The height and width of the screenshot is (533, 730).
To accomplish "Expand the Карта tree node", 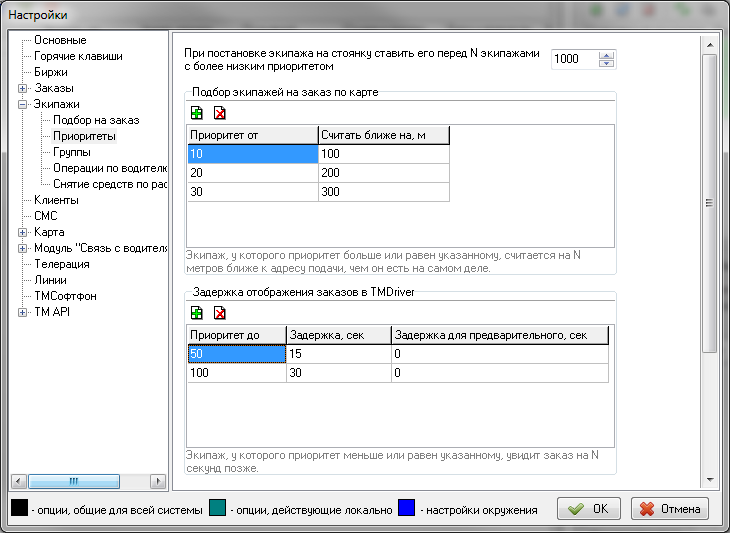I will (x=22, y=232).
